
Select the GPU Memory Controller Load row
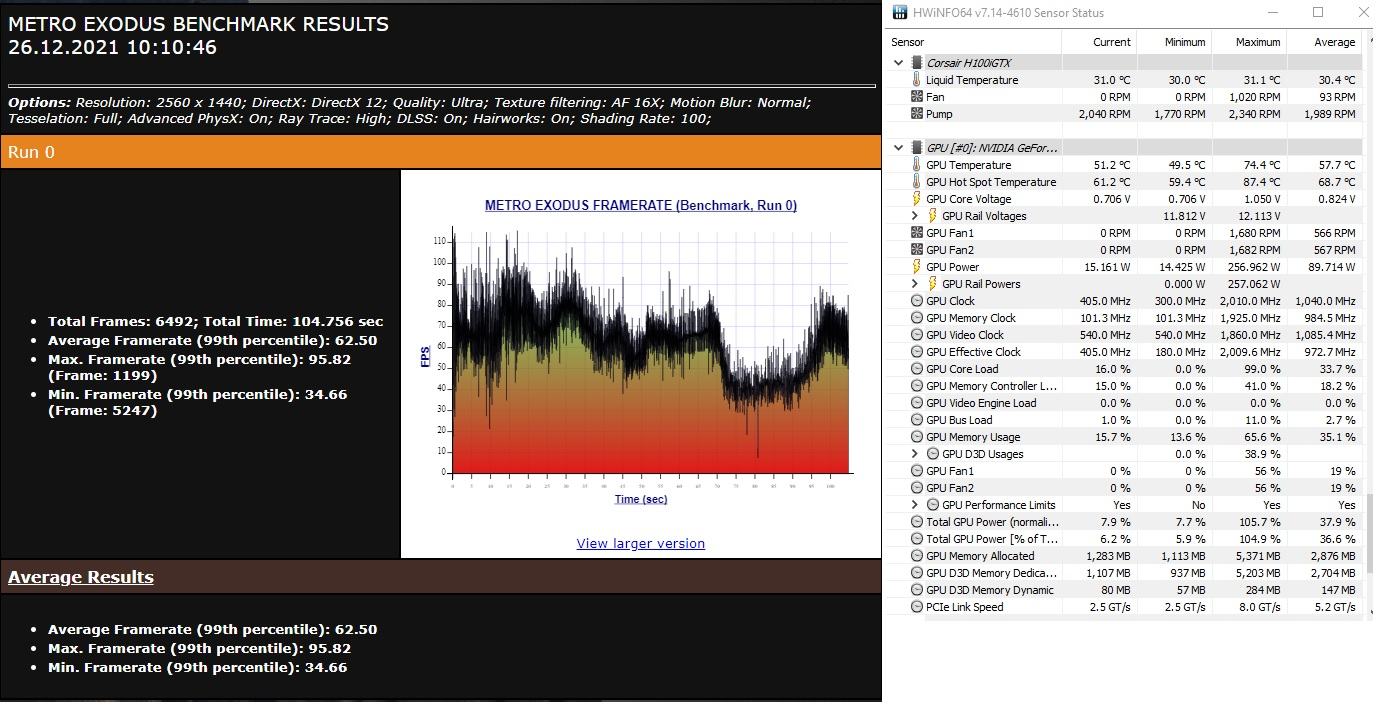click(1123, 386)
